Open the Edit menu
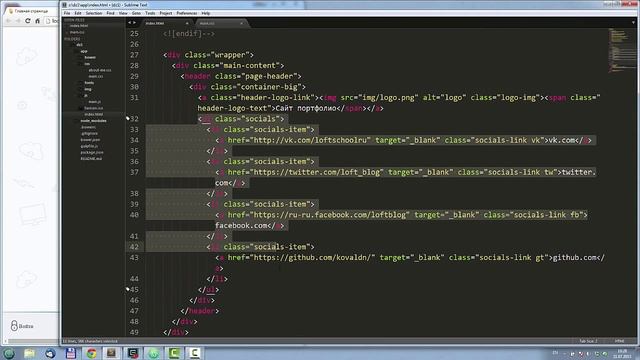Viewport: 640px width, 360px height. click(78, 13)
